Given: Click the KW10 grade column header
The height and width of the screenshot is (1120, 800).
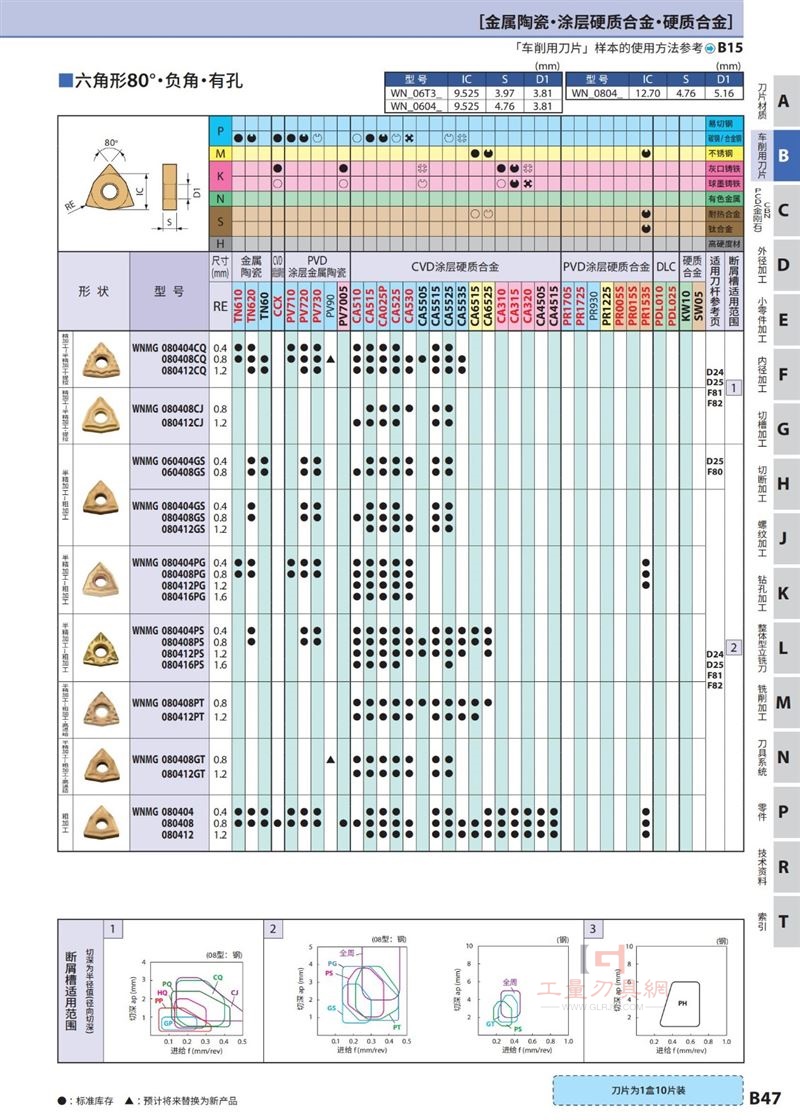Looking at the screenshot, I should point(685,306).
